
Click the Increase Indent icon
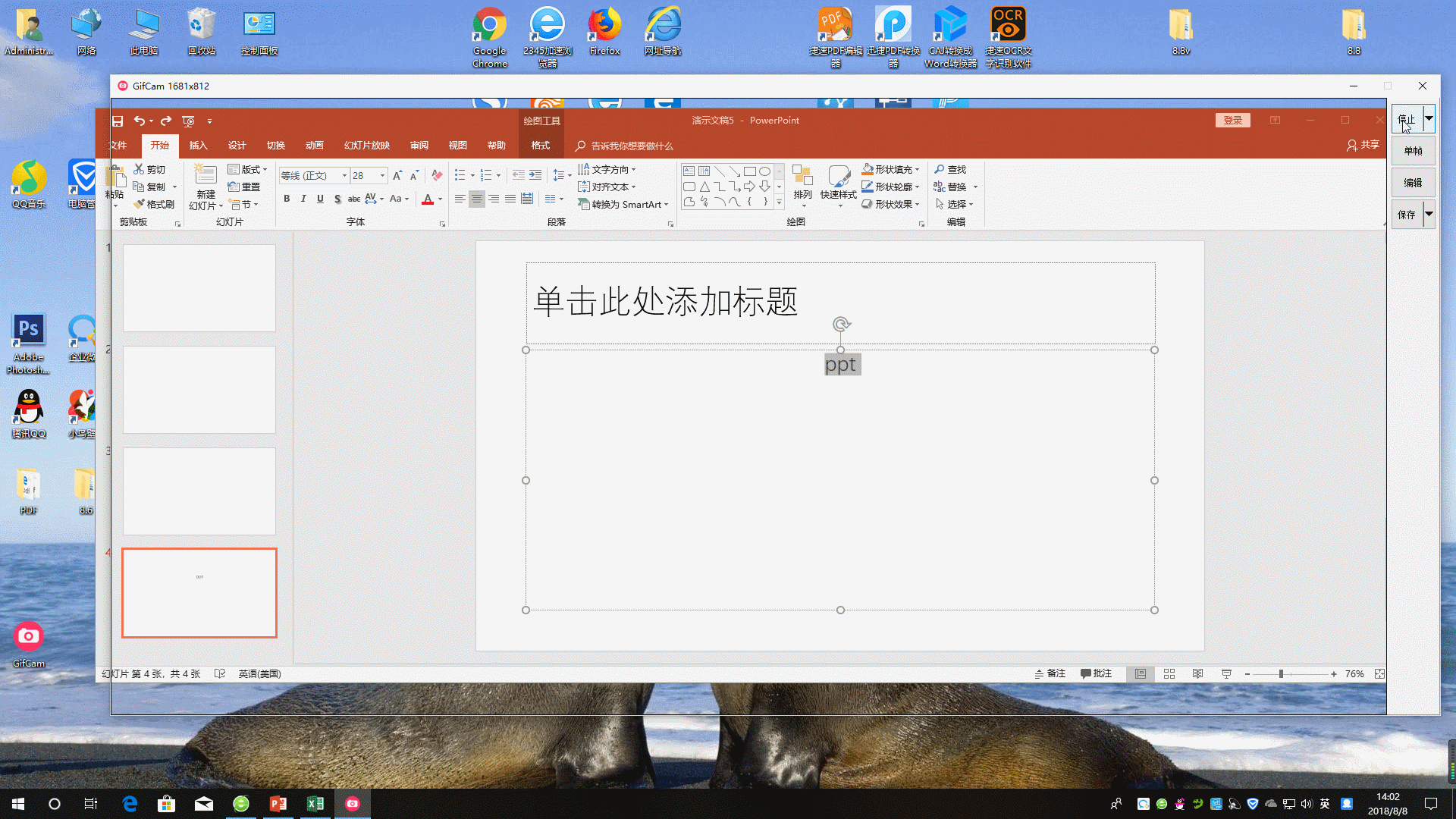click(535, 175)
